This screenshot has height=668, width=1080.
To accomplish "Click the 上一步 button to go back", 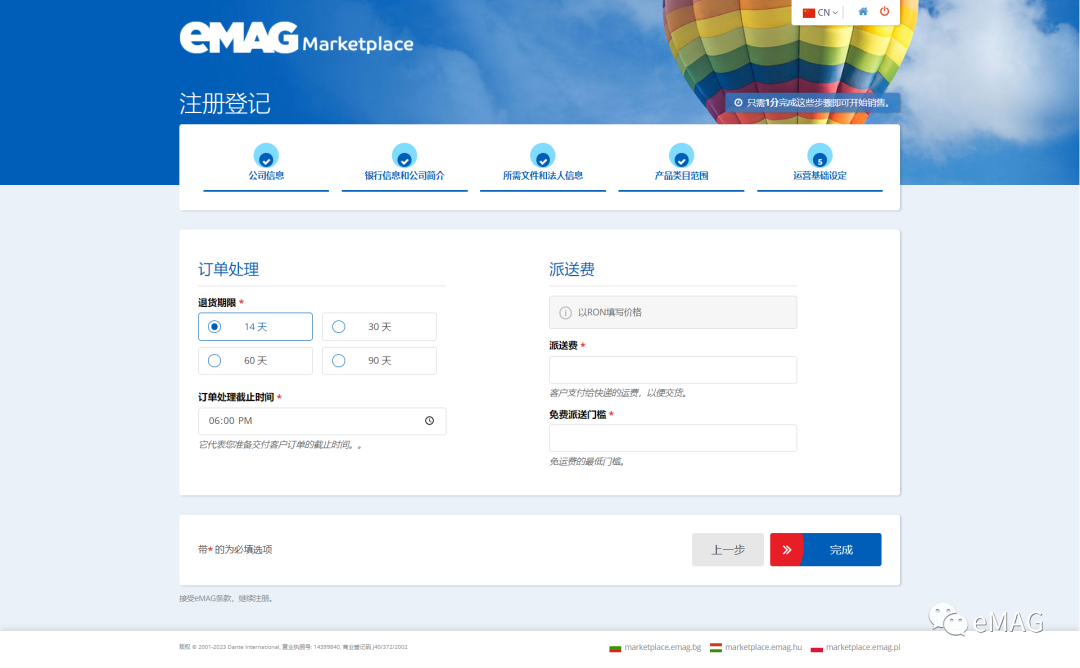I will (x=727, y=549).
